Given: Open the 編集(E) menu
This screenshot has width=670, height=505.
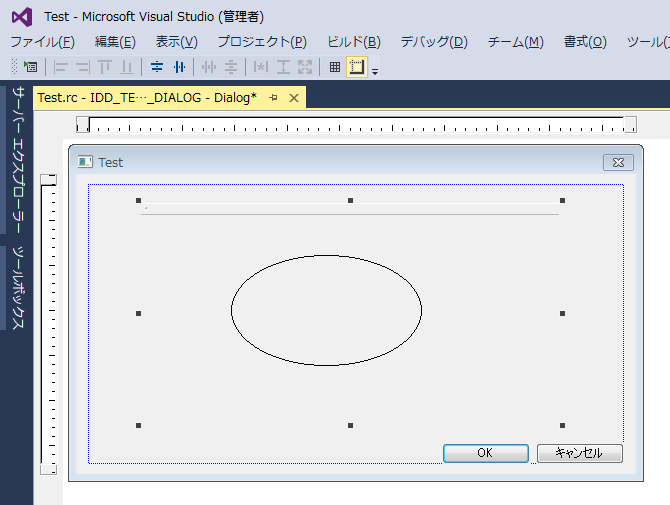Looking at the screenshot, I should tap(115, 42).
